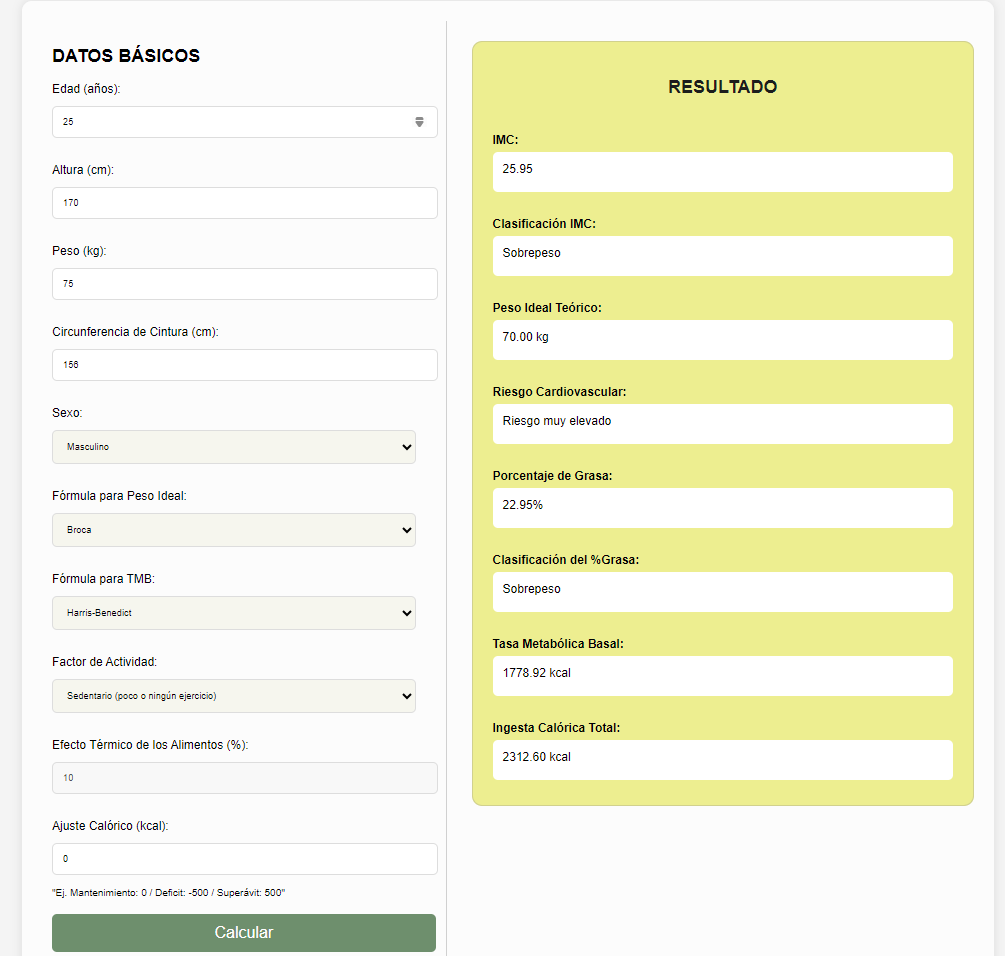Viewport: 1005px width, 956px height.
Task: Open the Fórmula para TMB dropdown
Action: [x=234, y=613]
